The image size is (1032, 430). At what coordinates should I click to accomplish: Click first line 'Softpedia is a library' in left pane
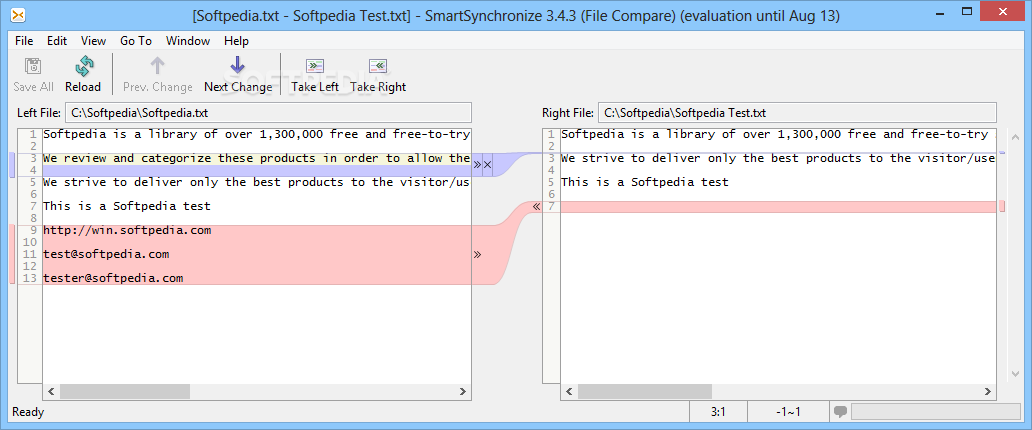coord(257,135)
